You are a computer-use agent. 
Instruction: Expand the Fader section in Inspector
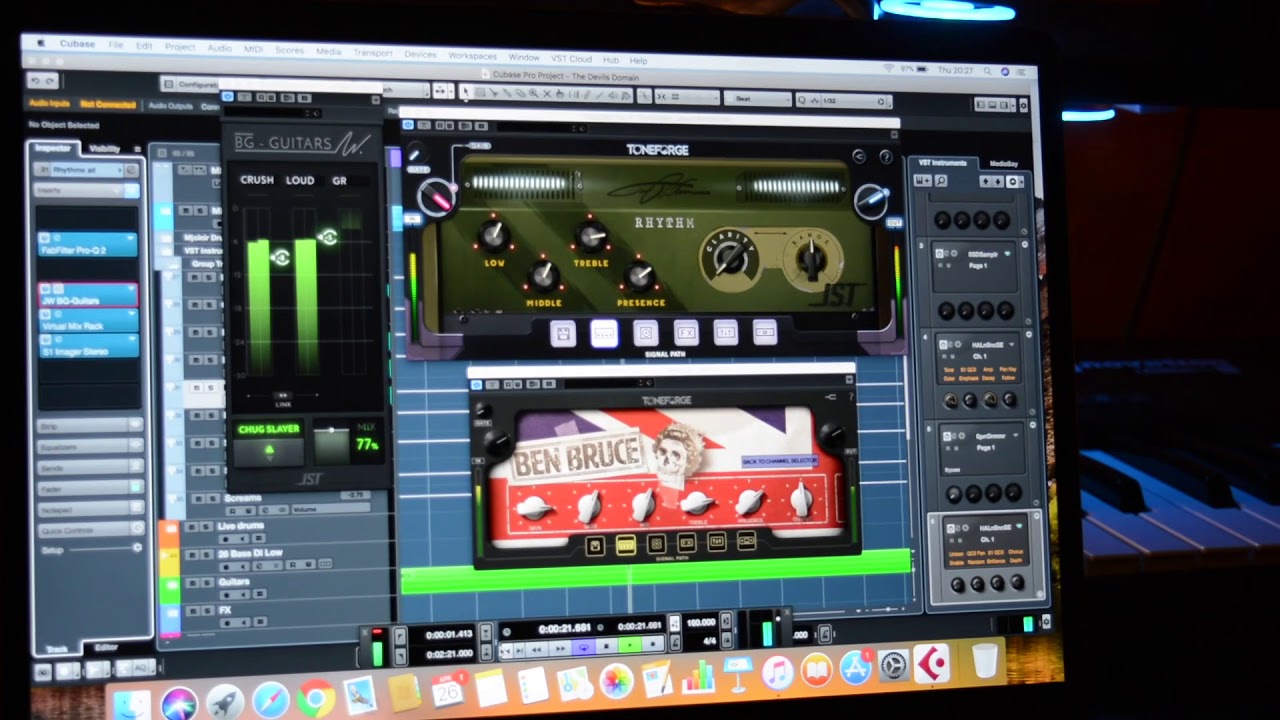point(90,489)
